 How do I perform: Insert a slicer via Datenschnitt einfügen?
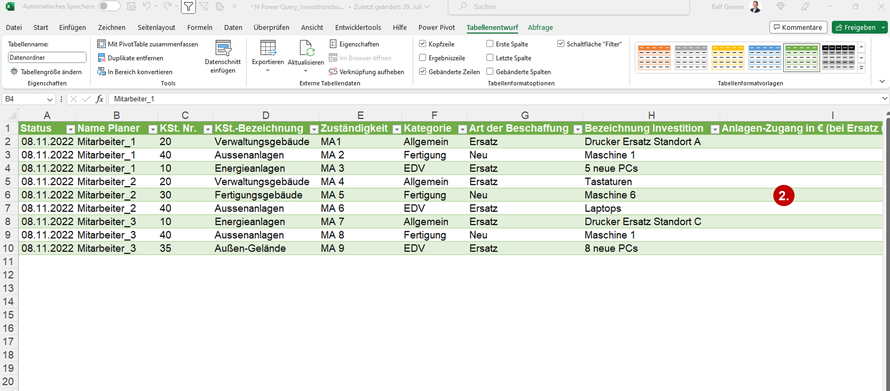pos(223,57)
